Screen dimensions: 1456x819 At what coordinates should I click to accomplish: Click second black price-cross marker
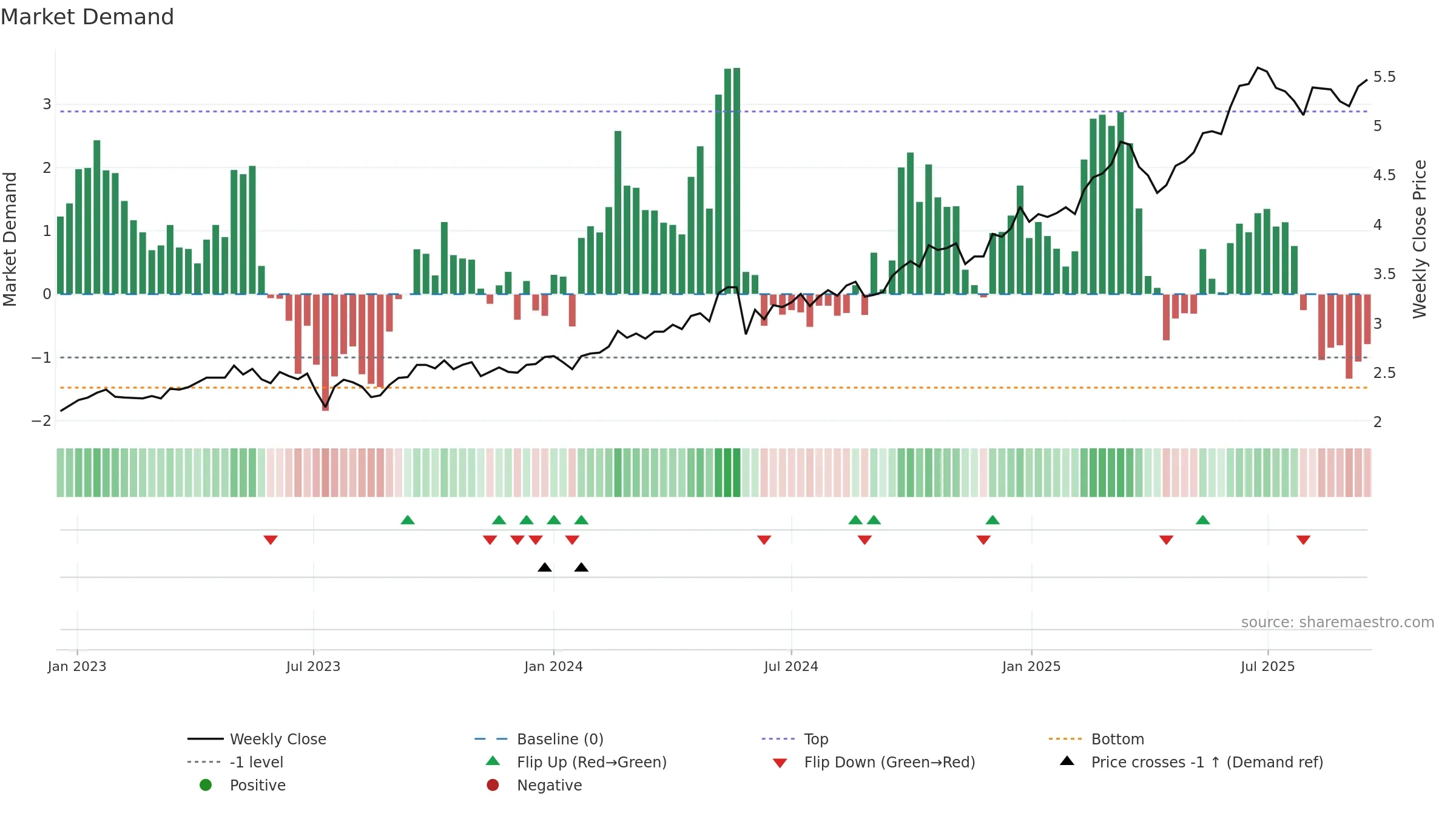(581, 567)
